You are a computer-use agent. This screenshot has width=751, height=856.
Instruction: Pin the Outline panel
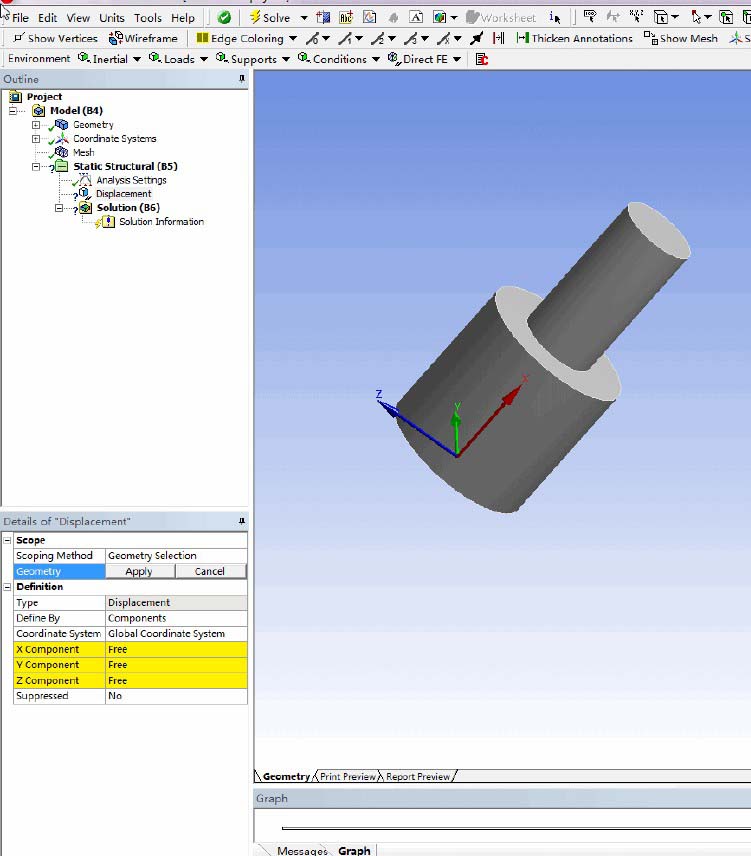(242, 79)
